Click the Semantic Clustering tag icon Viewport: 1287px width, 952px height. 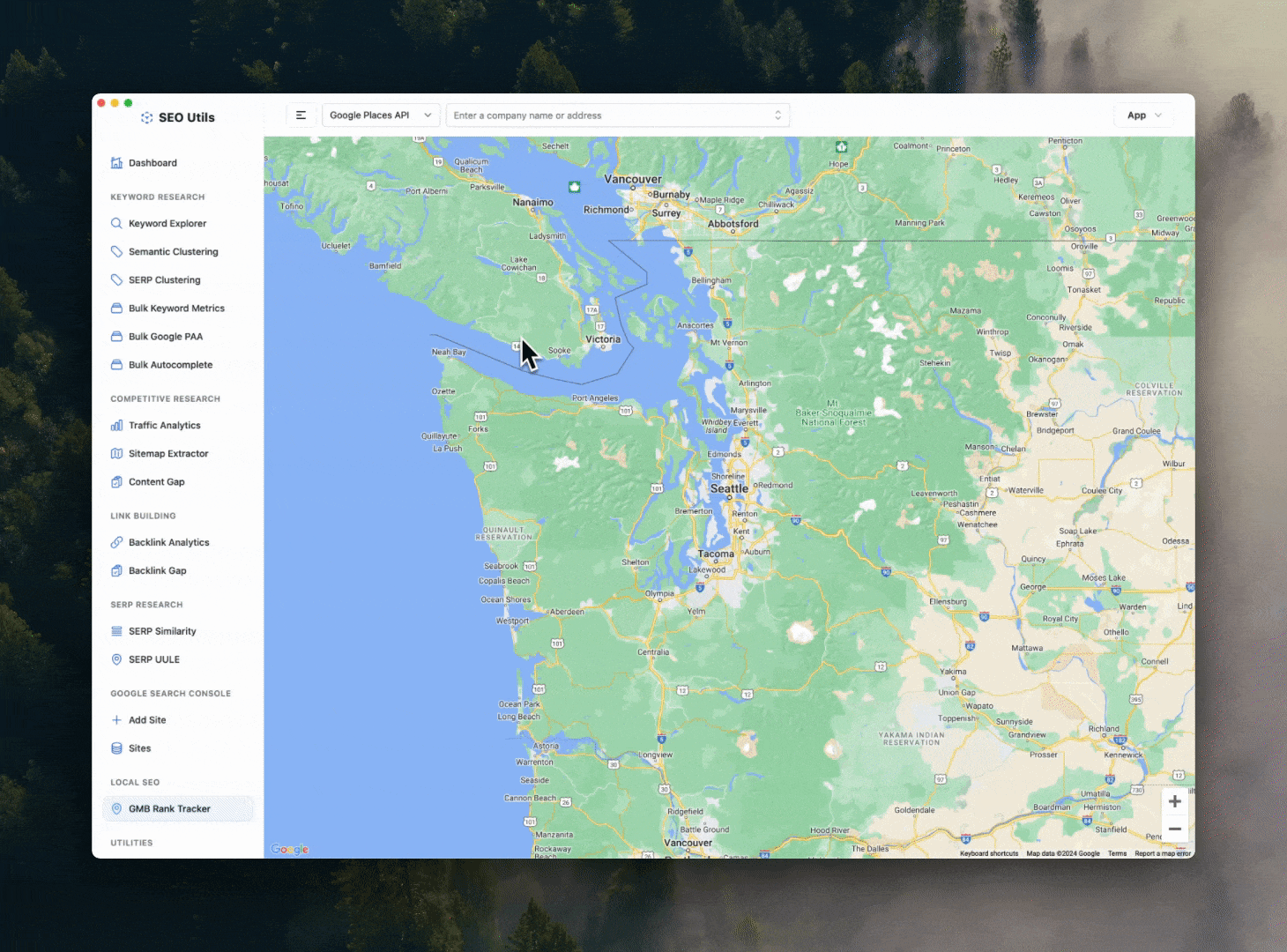[x=116, y=252]
